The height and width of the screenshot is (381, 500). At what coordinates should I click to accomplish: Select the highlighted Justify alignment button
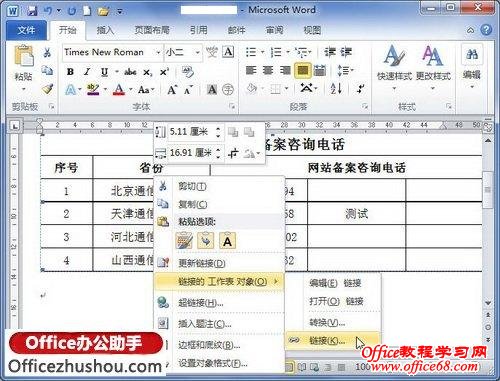point(303,70)
